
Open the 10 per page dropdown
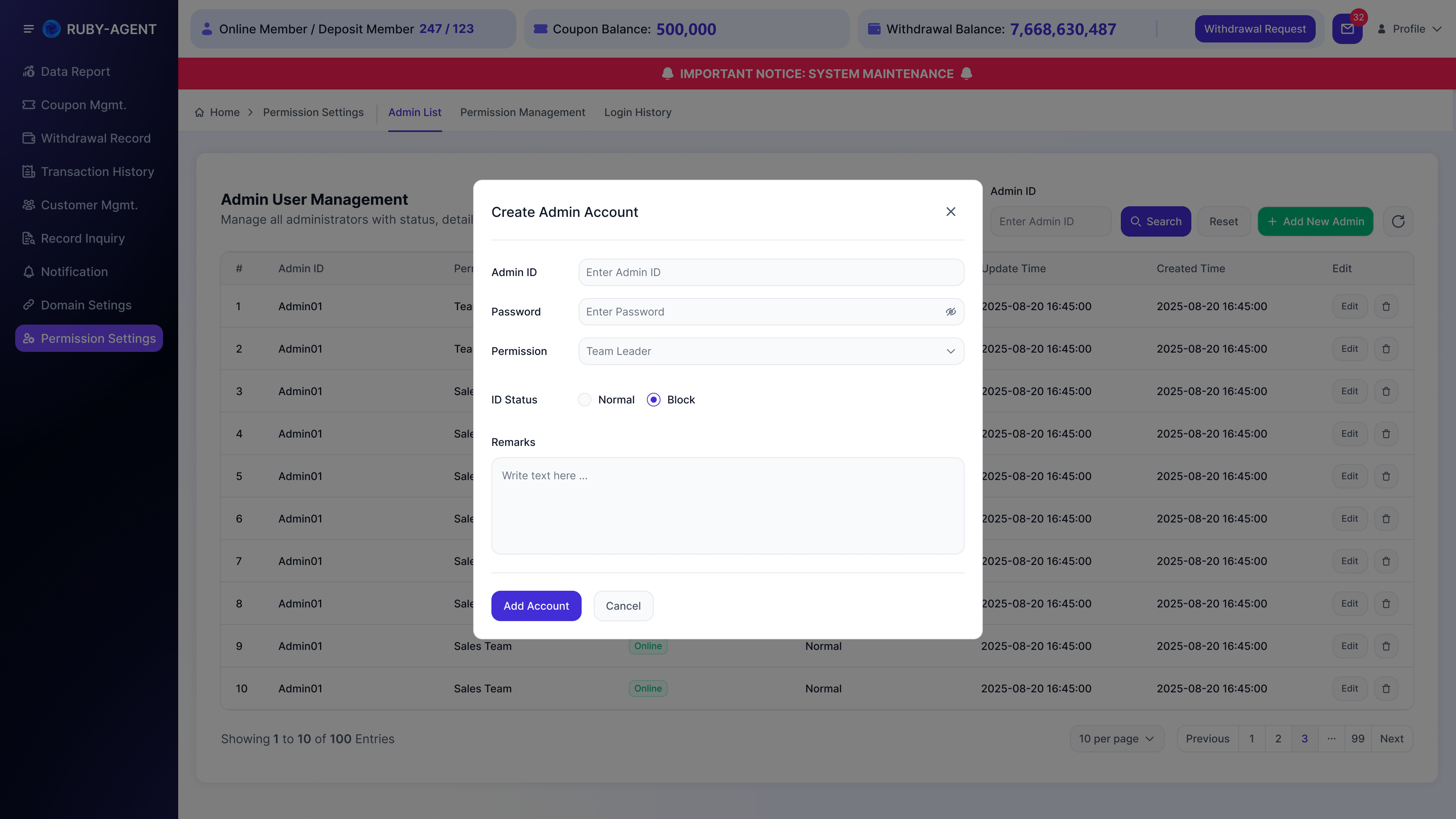point(1116,739)
